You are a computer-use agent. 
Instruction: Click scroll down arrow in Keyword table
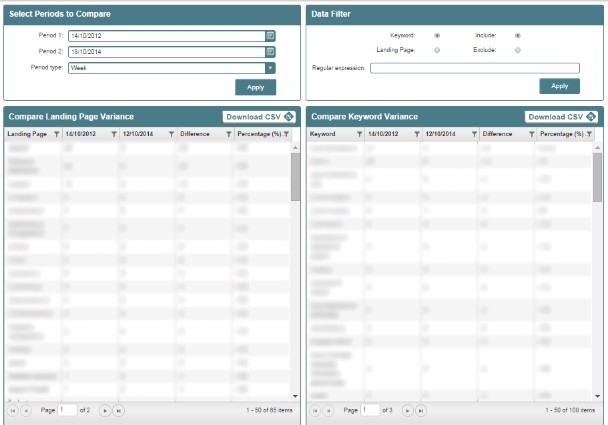point(597,396)
